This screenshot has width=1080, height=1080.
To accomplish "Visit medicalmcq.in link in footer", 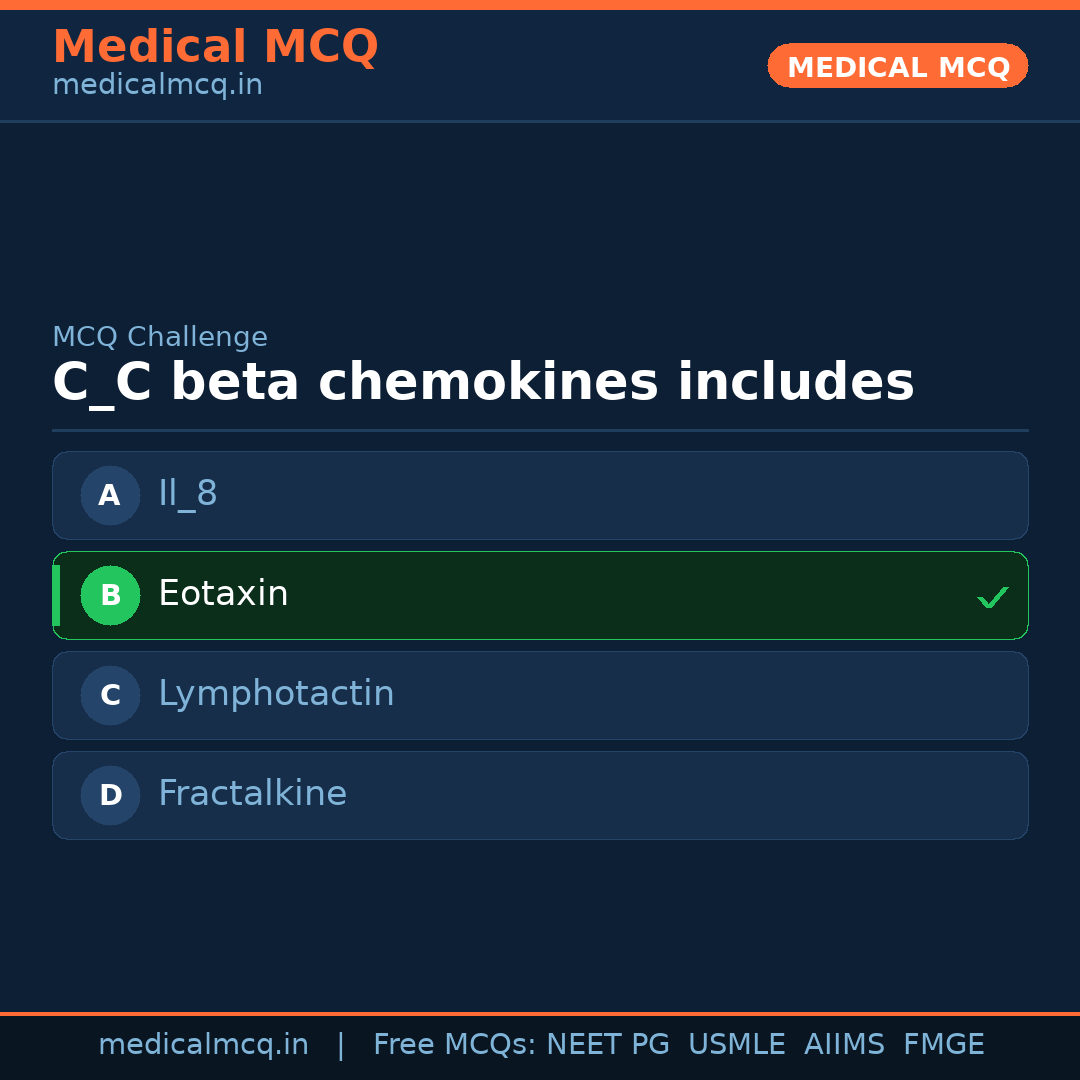I will pos(203,1045).
